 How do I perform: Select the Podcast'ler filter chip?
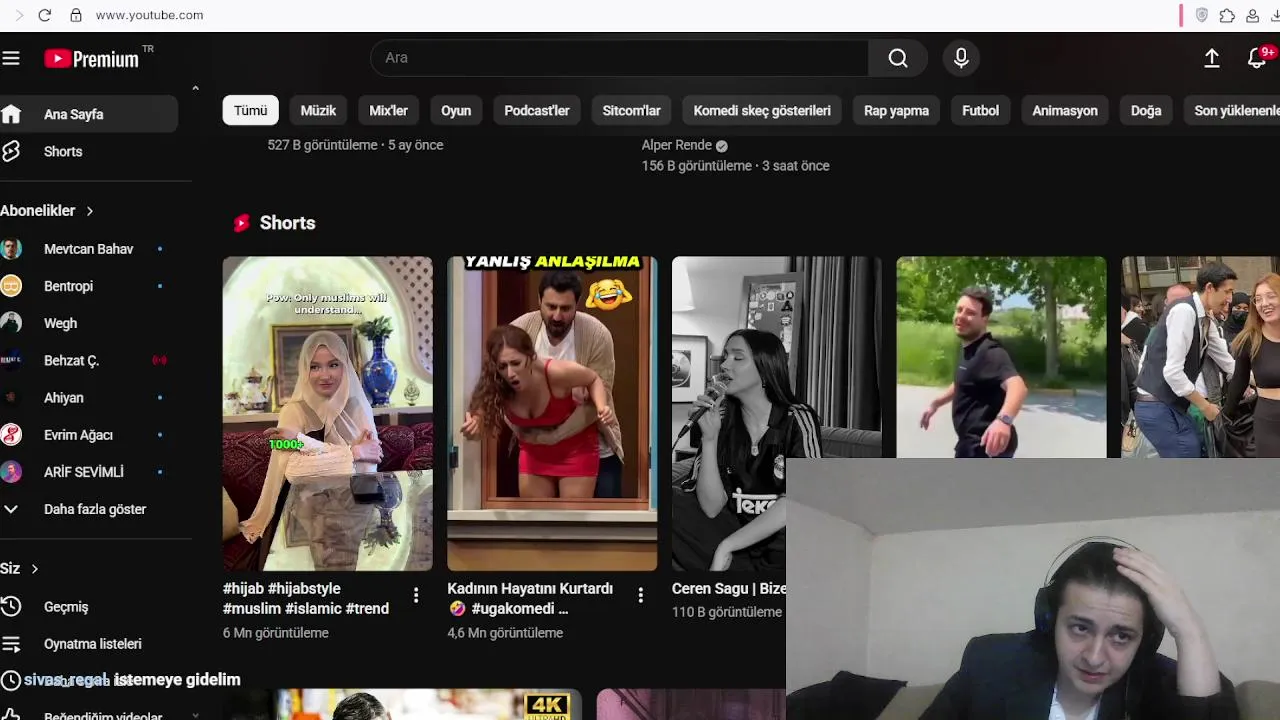(536, 111)
